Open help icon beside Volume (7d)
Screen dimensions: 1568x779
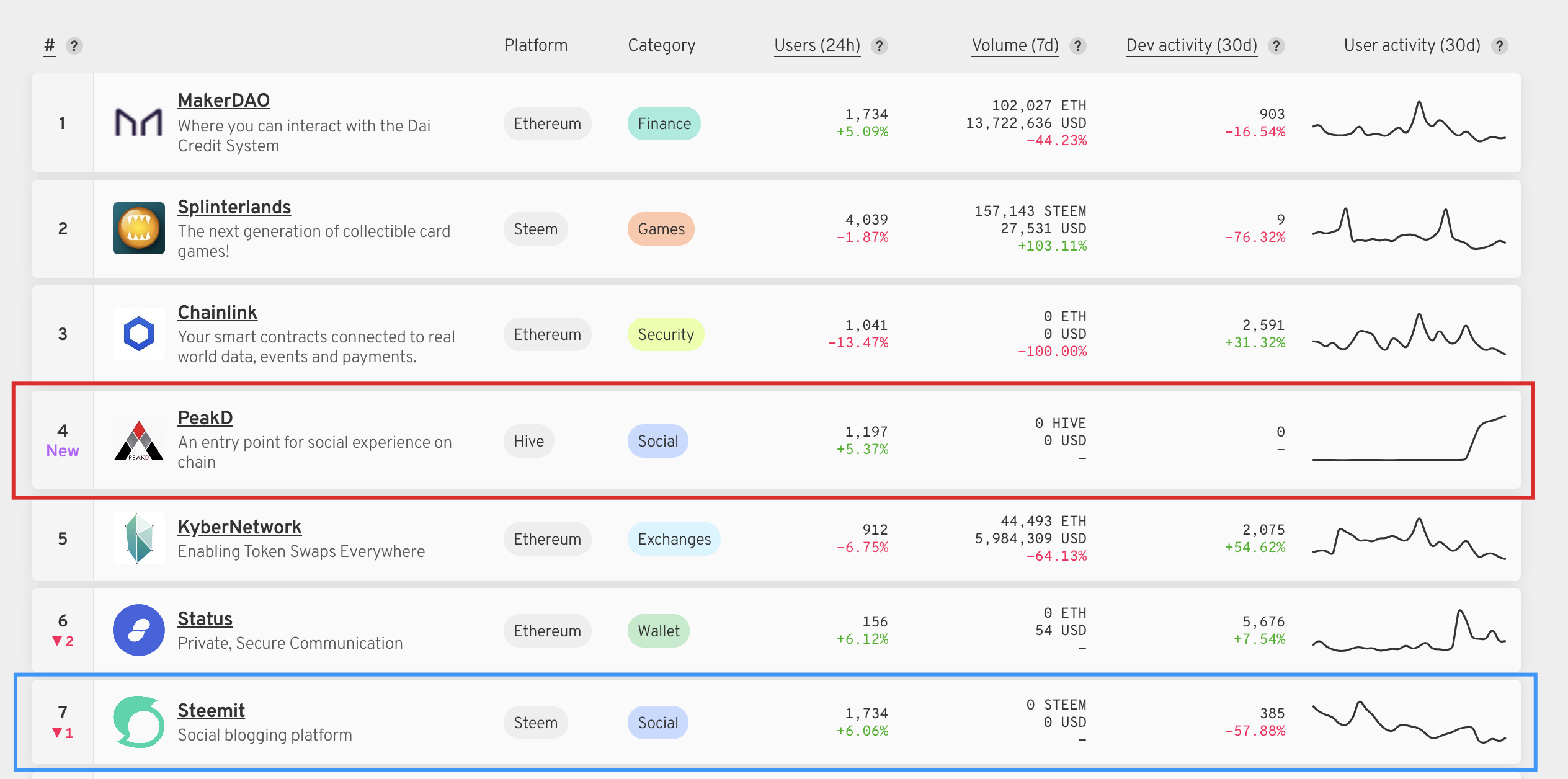pos(1078,46)
